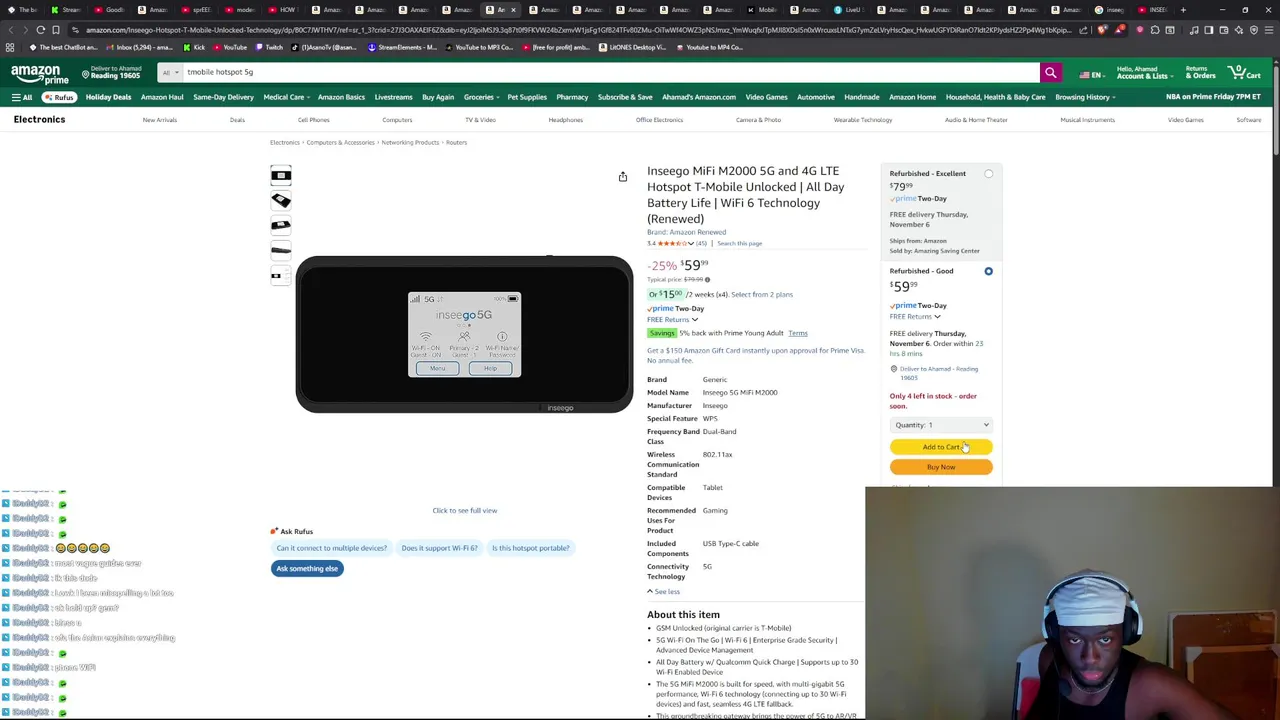Screen dimensions: 1280x720
Task: Click Add to Cart button
Action: [x=941, y=447]
